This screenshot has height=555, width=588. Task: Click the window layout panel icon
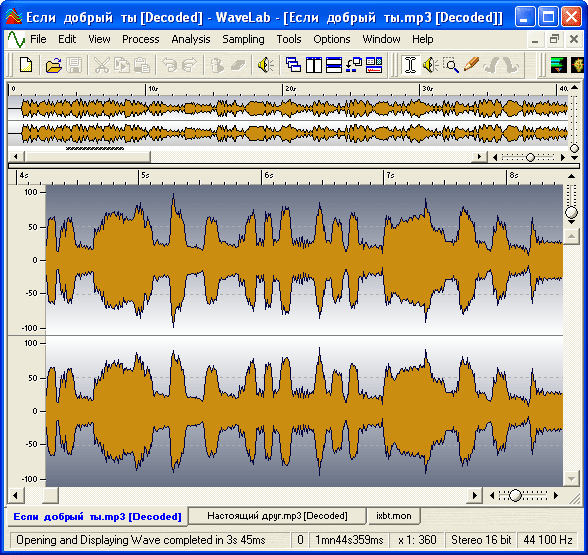click(x=374, y=65)
